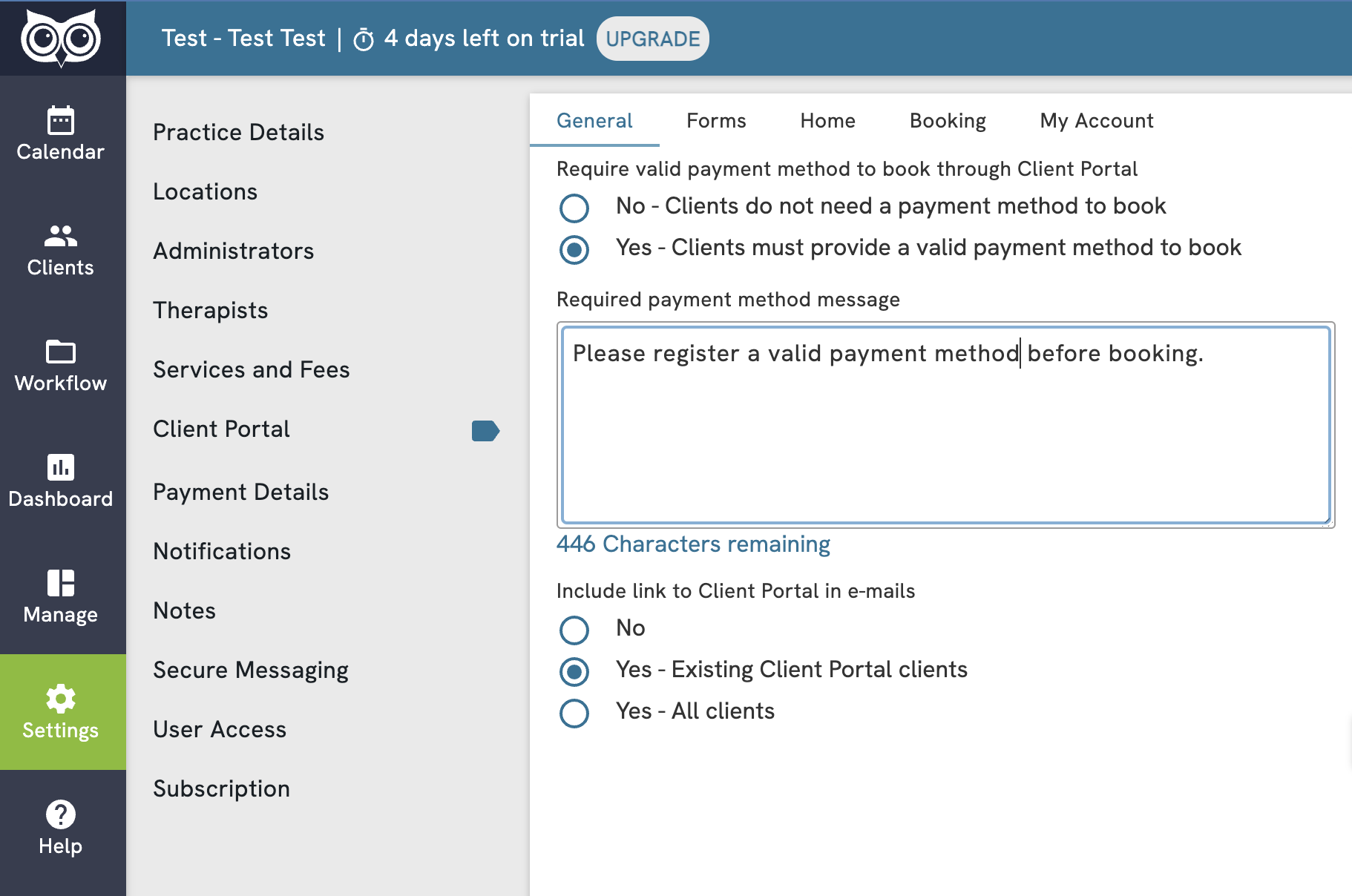Click the '446 Characters remaining' text

pyautogui.click(x=693, y=544)
